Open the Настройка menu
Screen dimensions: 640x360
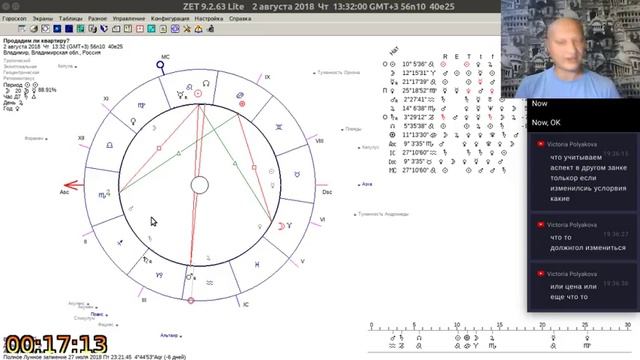pos(209,18)
